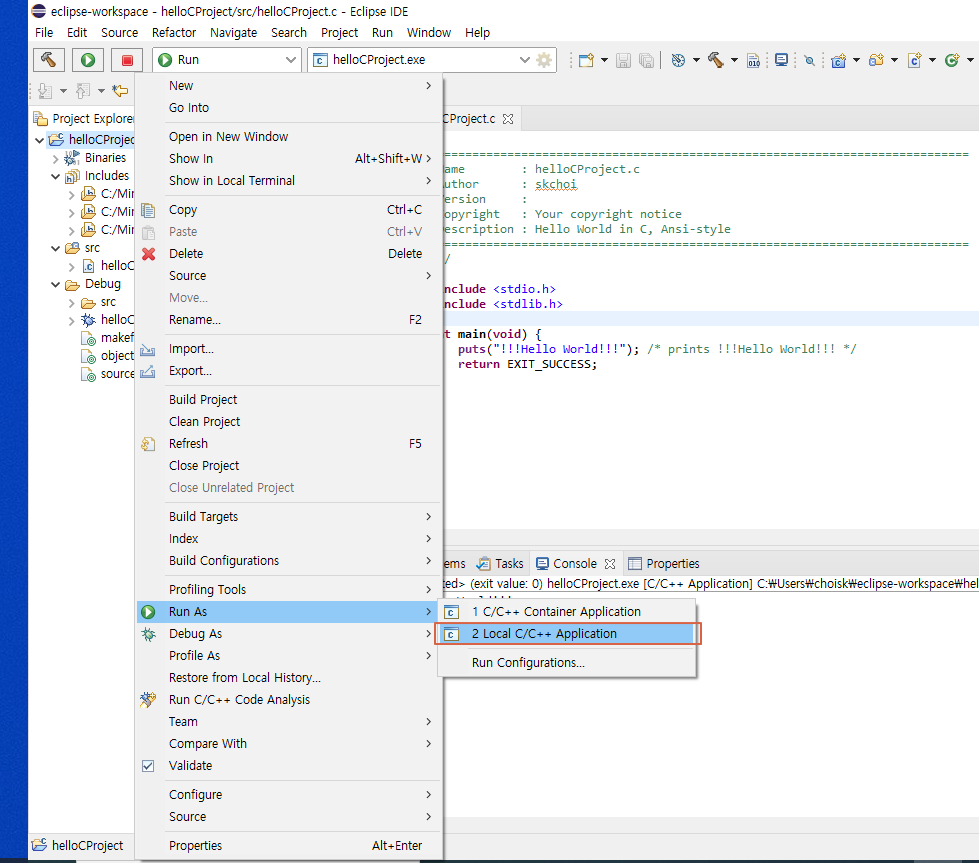Open the Profile As submenu
Image resolution: width=979 pixels, height=863 pixels.
coord(289,656)
